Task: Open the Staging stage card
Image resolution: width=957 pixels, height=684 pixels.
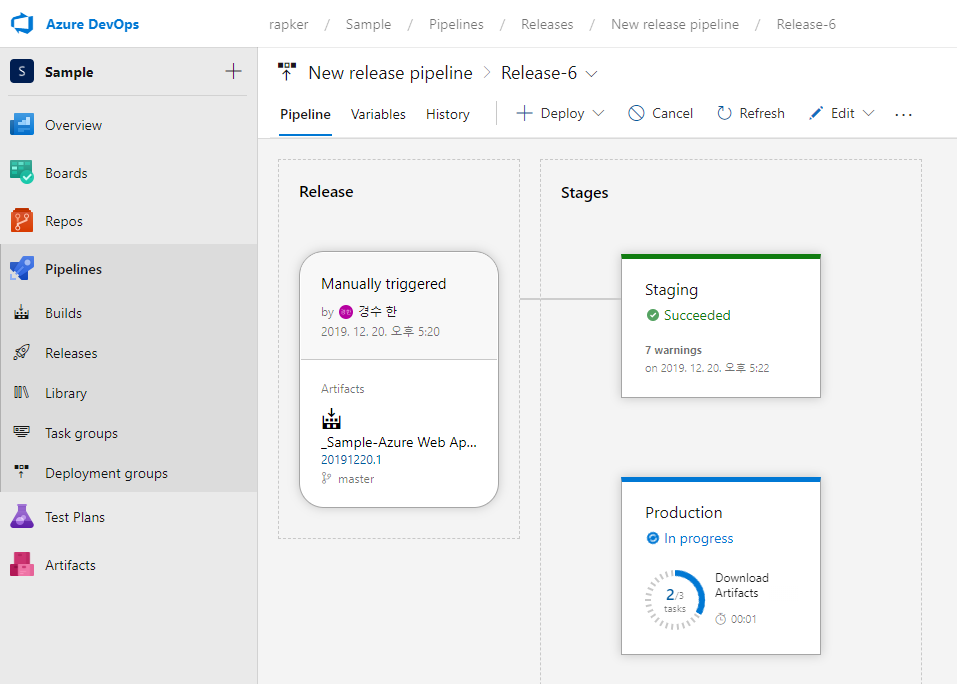Action: [x=721, y=326]
